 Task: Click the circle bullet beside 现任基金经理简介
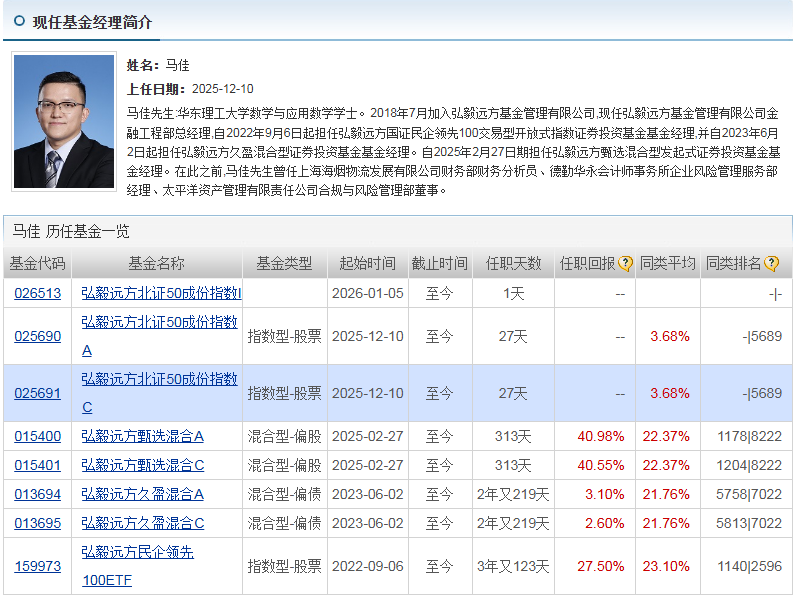[19, 21]
